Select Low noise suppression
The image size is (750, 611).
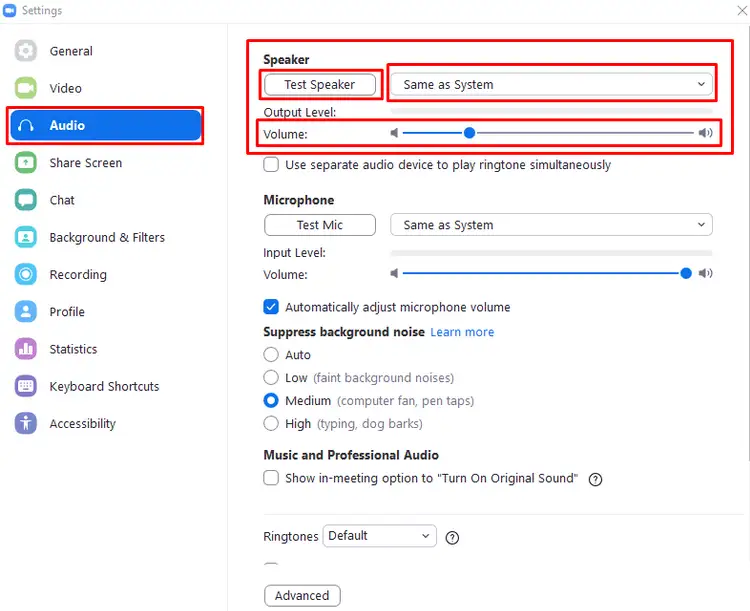point(271,378)
